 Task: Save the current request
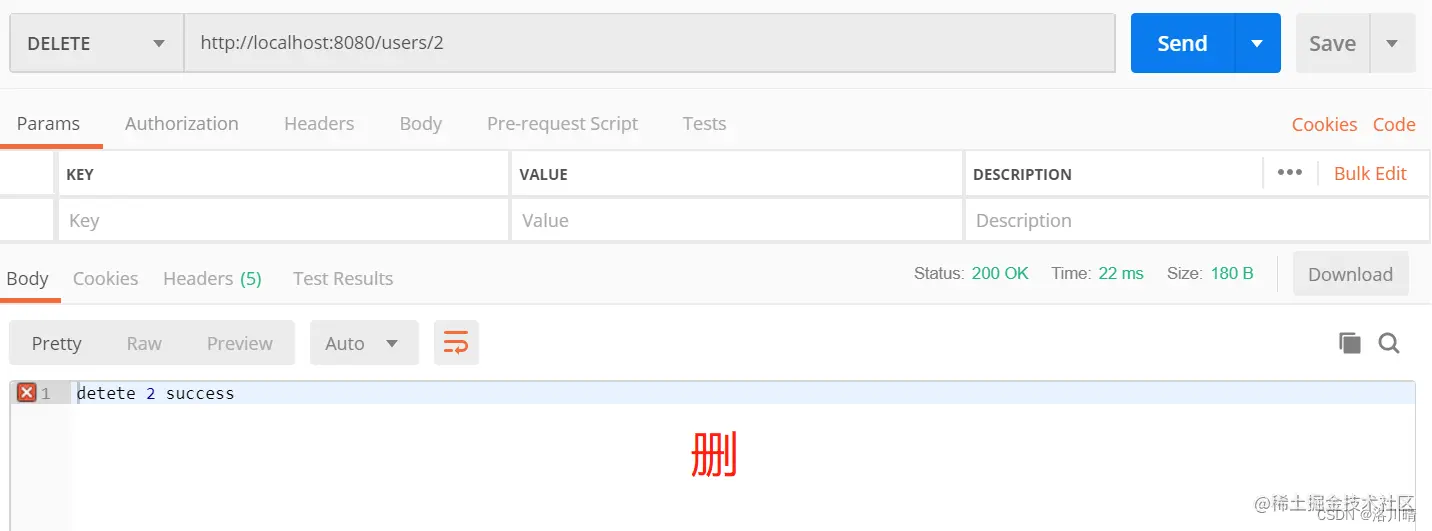[x=1333, y=43]
